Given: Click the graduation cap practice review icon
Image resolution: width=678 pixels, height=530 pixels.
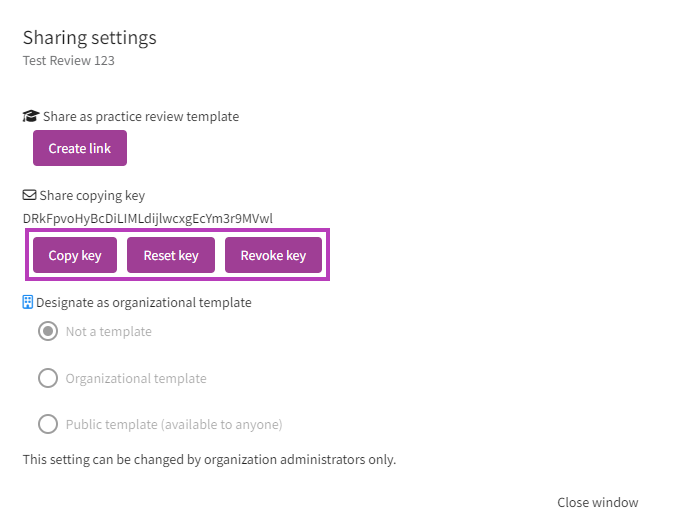Looking at the screenshot, I should 31,116.
